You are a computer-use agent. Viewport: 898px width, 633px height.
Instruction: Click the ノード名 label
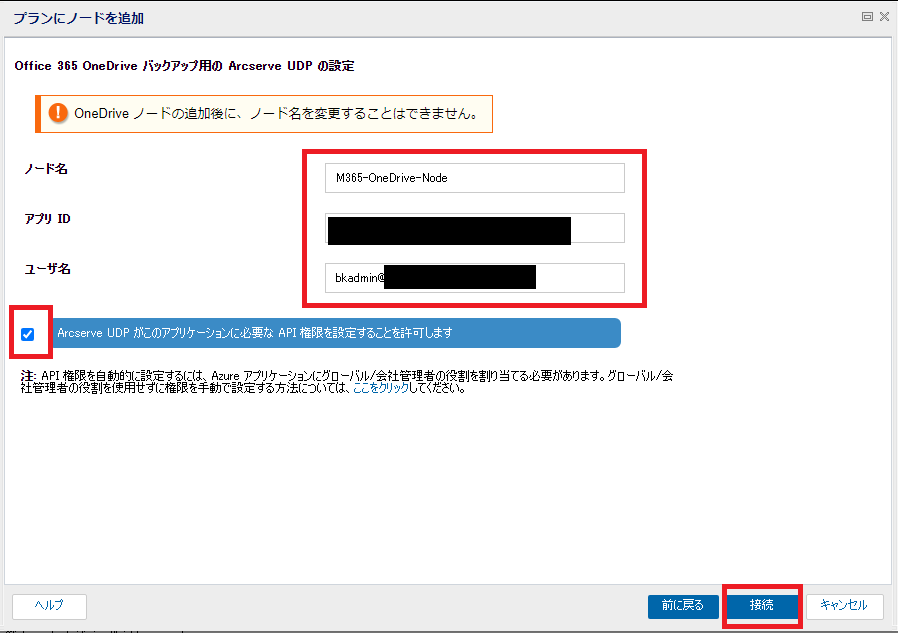46,169
